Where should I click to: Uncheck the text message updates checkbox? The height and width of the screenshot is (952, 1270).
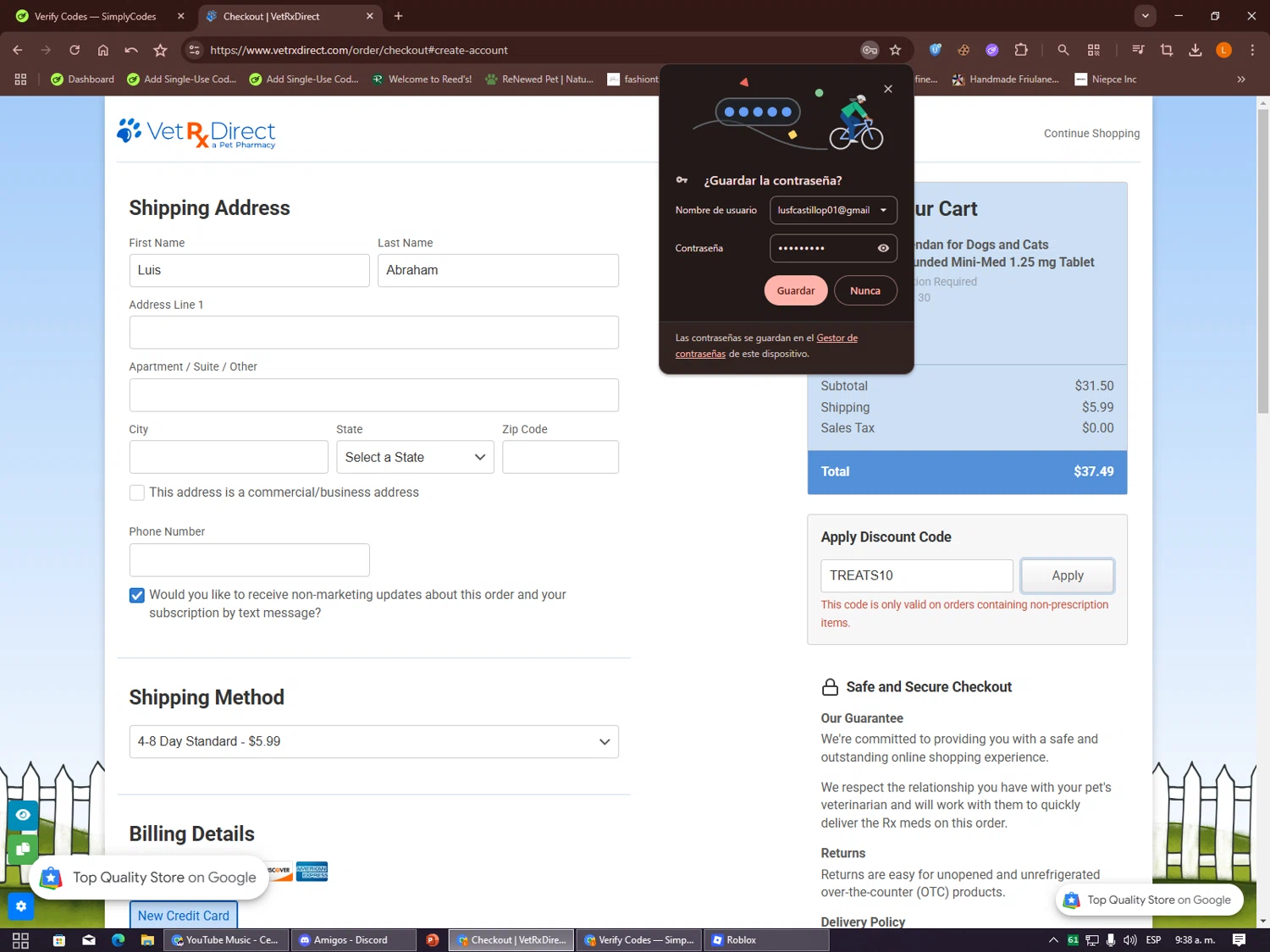(136, 595)
